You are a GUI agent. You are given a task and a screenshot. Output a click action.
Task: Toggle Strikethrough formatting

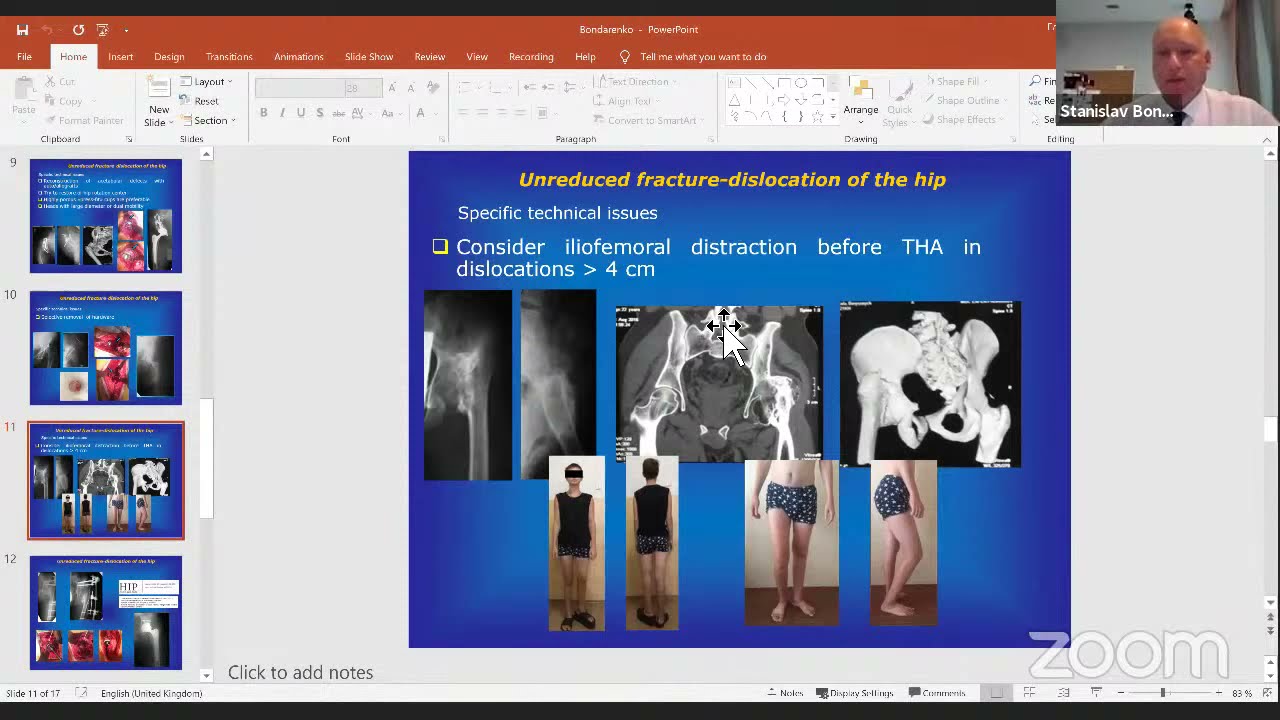[x=337, y=113]
